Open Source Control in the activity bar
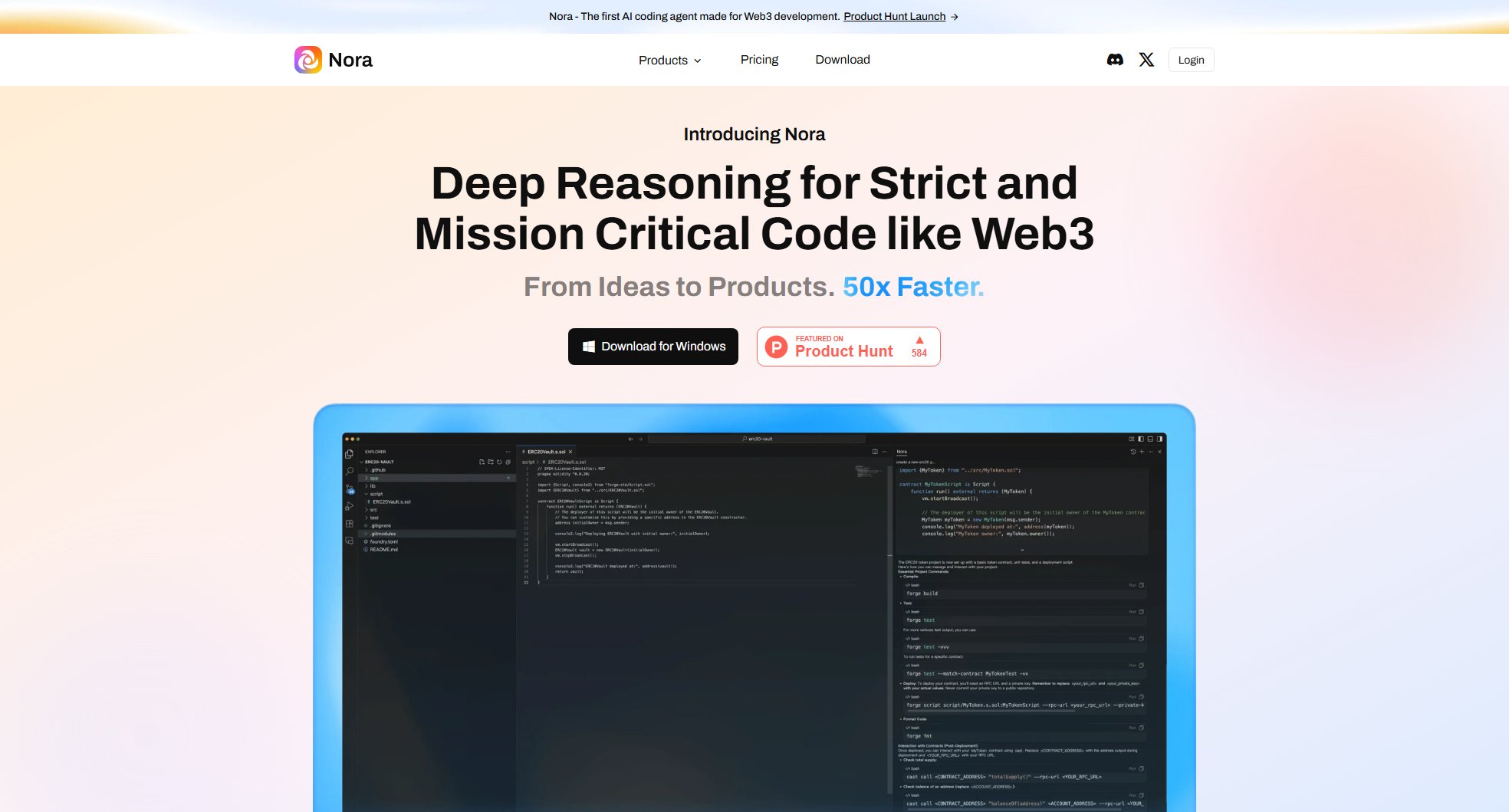Viewport: 1509px width, 812px height. click(x=350, y=488)
